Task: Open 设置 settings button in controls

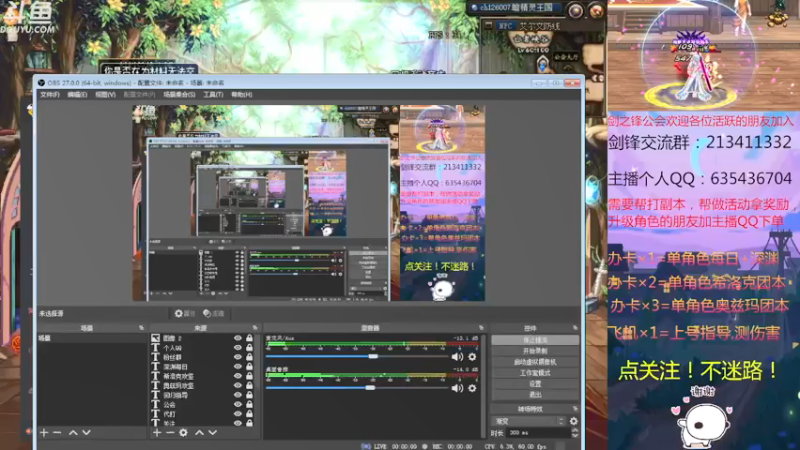Action: (535, 384)
